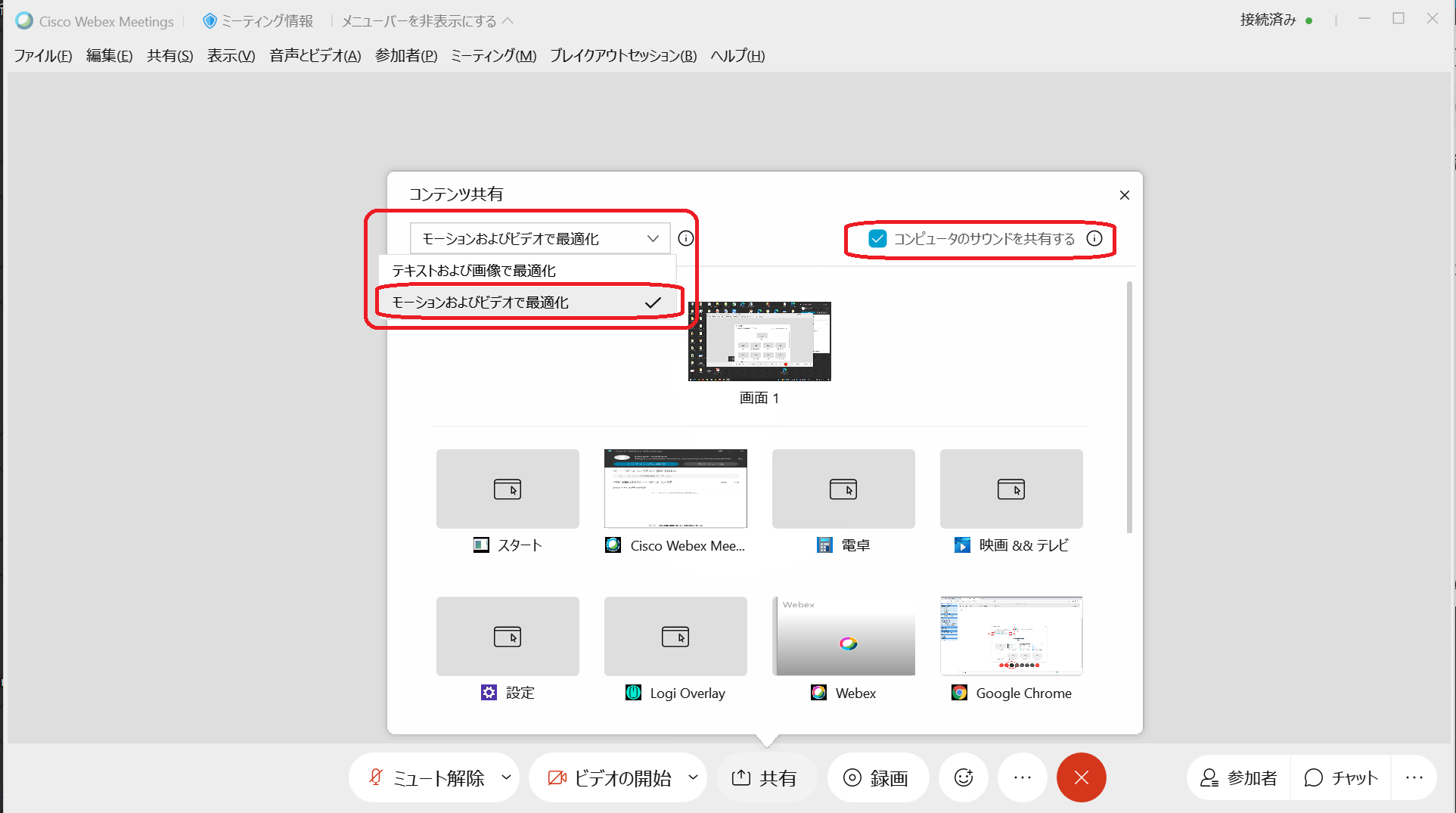Open the reactions smiley icon

pos(964,777)
